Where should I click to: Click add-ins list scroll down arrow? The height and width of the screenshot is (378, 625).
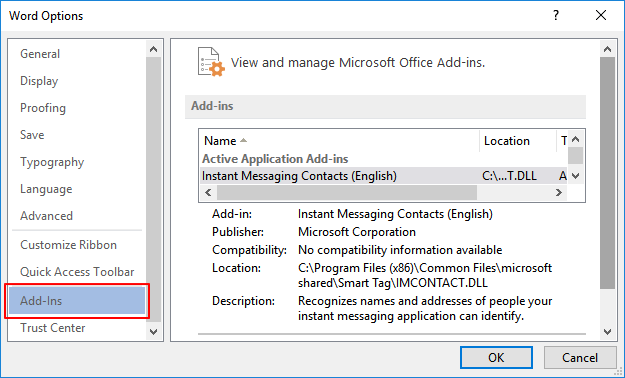pyautogui.click(x=576, y=175)
